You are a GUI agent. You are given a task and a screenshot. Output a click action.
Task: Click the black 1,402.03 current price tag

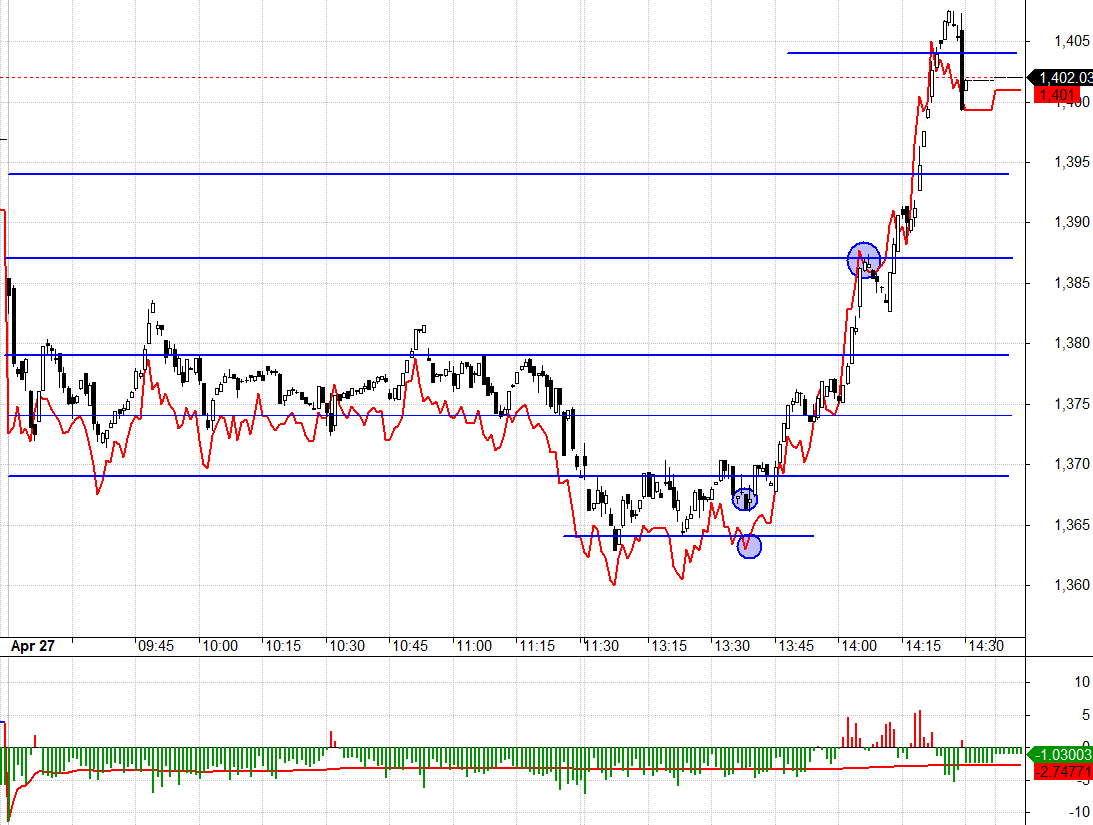click(x=1064, y=78)
